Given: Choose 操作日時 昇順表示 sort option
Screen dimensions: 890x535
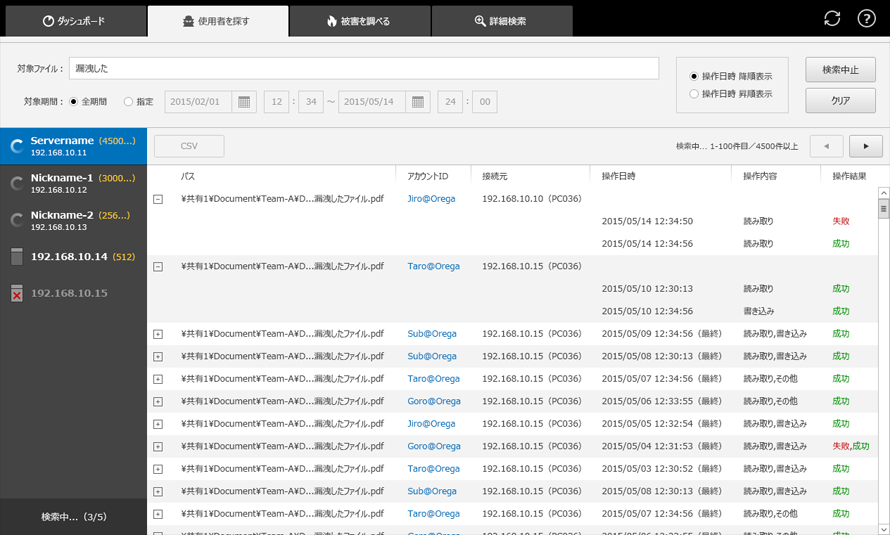Looking at the screenshot, I should (x=695, y=94).
